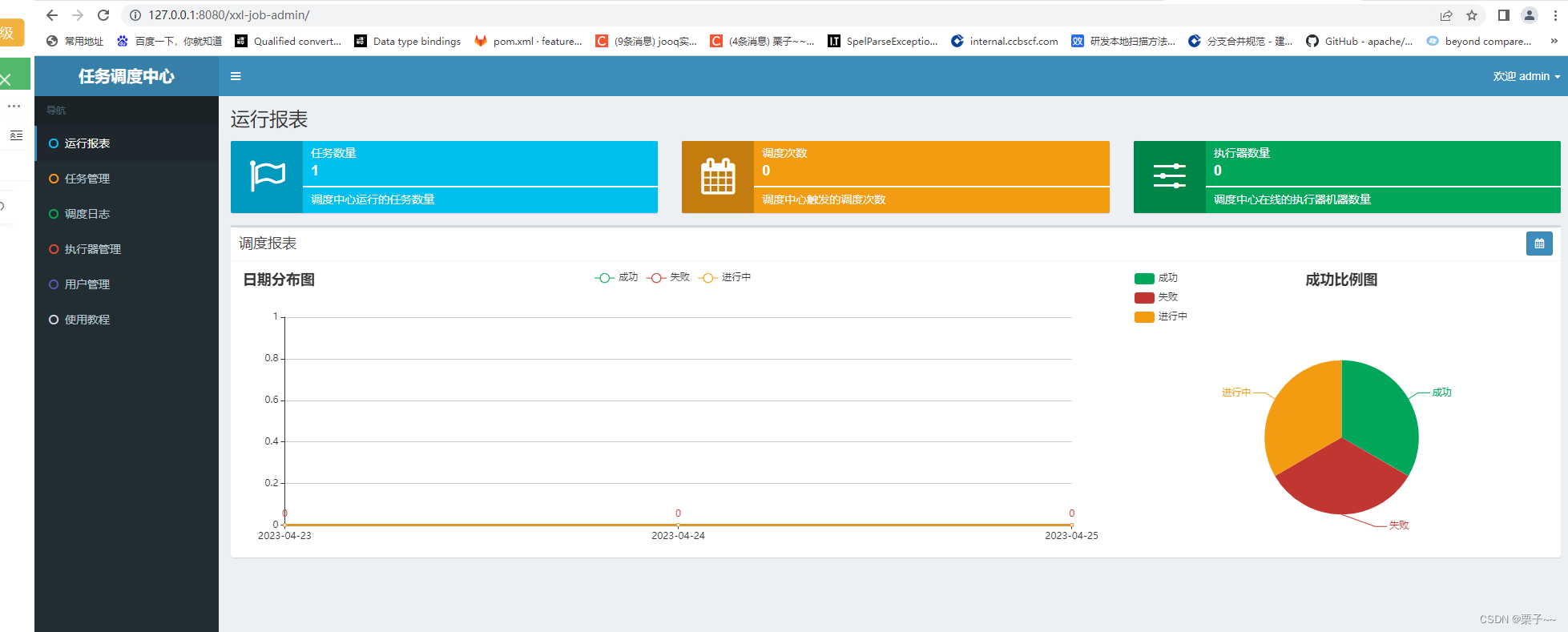This screenshot has height=632, width=1568.
Task: Open the browser profile avatar
Action: 1530,15
